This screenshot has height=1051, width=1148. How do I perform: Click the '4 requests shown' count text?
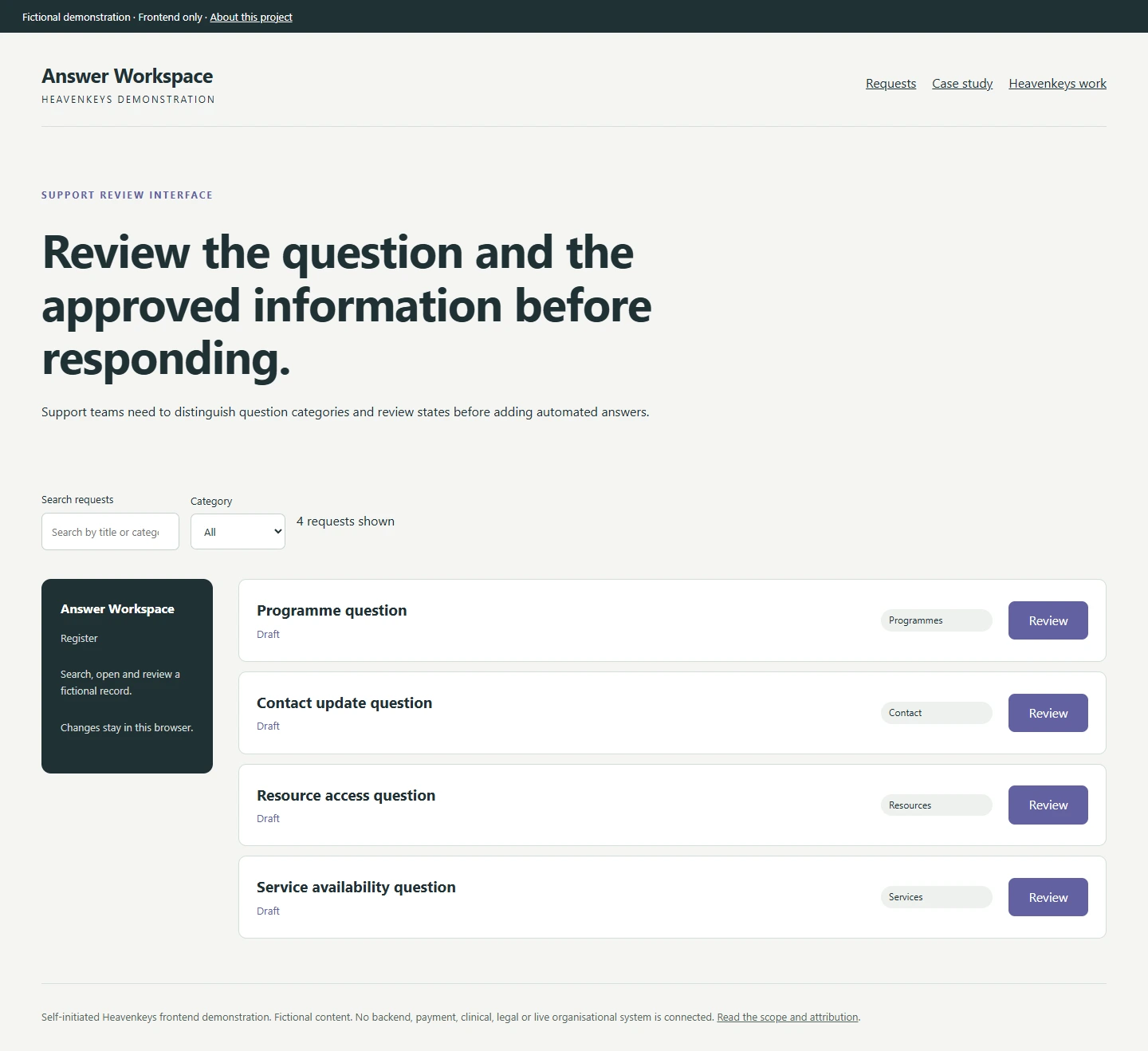coord(345,522)
